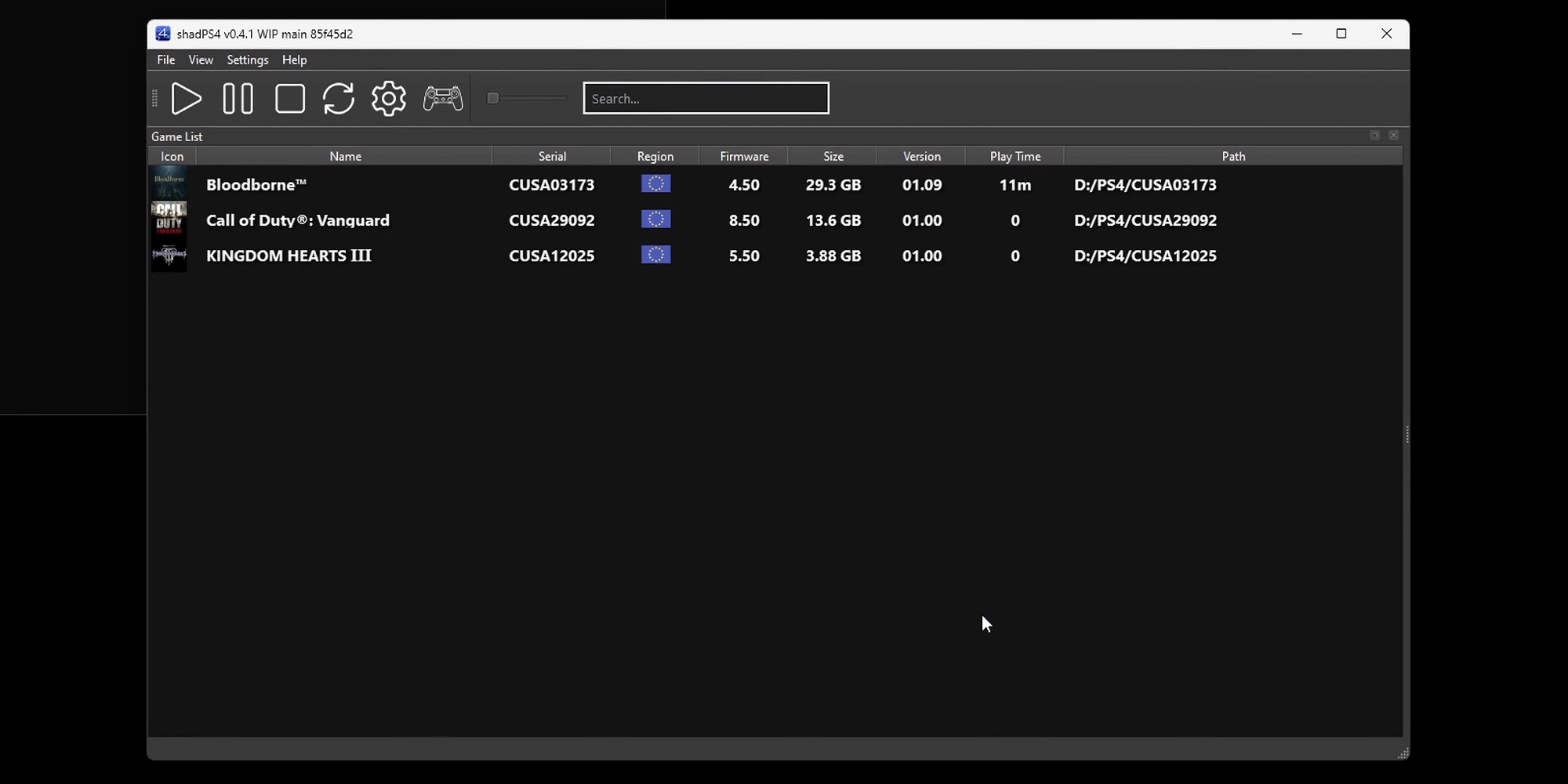Close the Game List panel
Image resolution: width=1568 pixels, height=784 pixels.
pos(1393,136)
